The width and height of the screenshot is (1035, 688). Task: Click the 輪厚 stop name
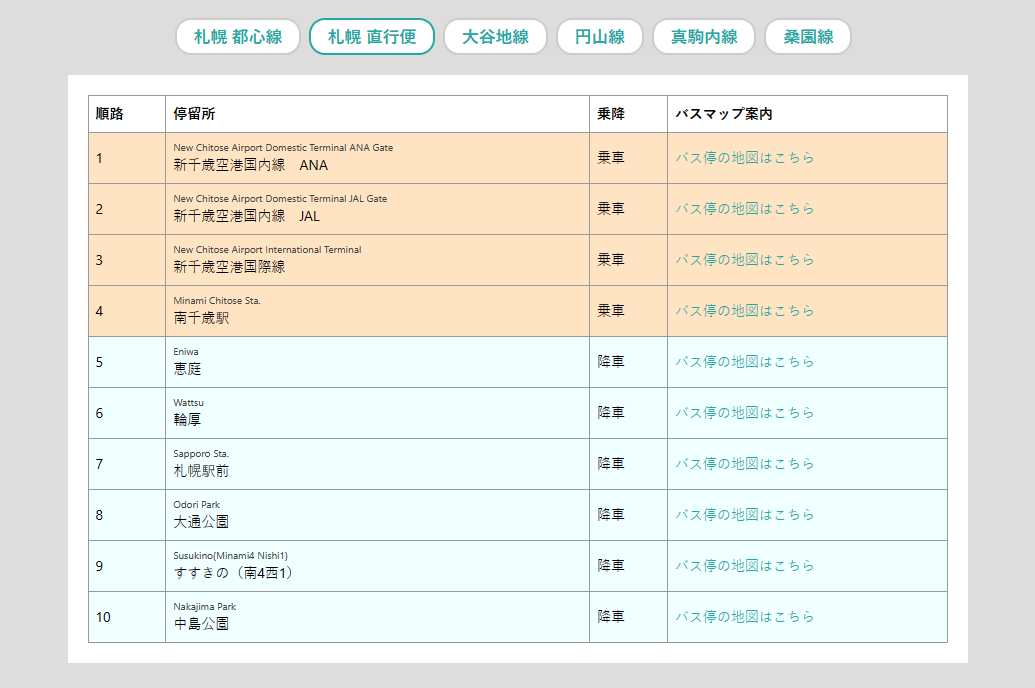click(187, 420)
